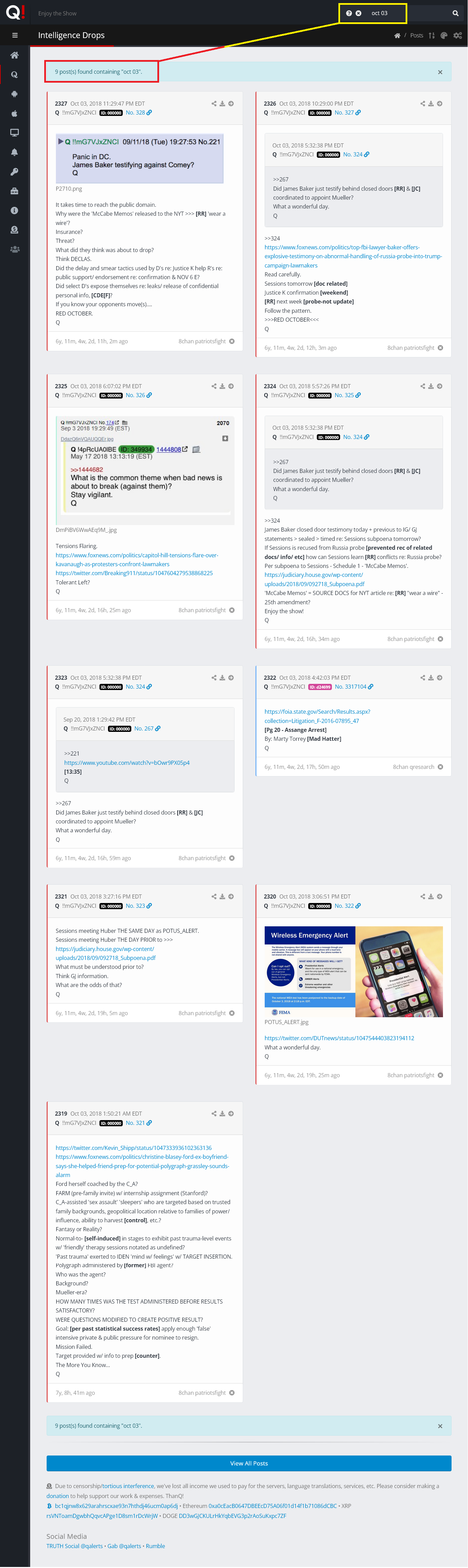Go to Posts breadcrumb

[417, 35]
